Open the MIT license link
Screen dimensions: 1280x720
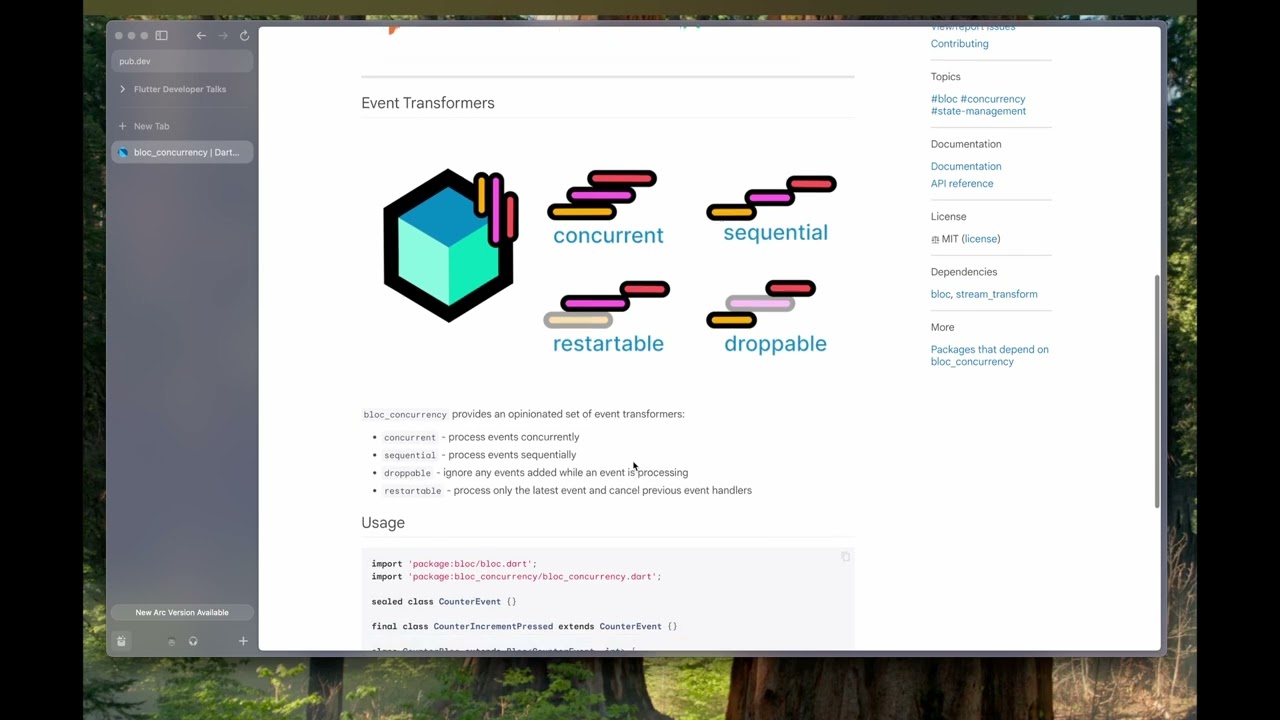pos(980,239)
